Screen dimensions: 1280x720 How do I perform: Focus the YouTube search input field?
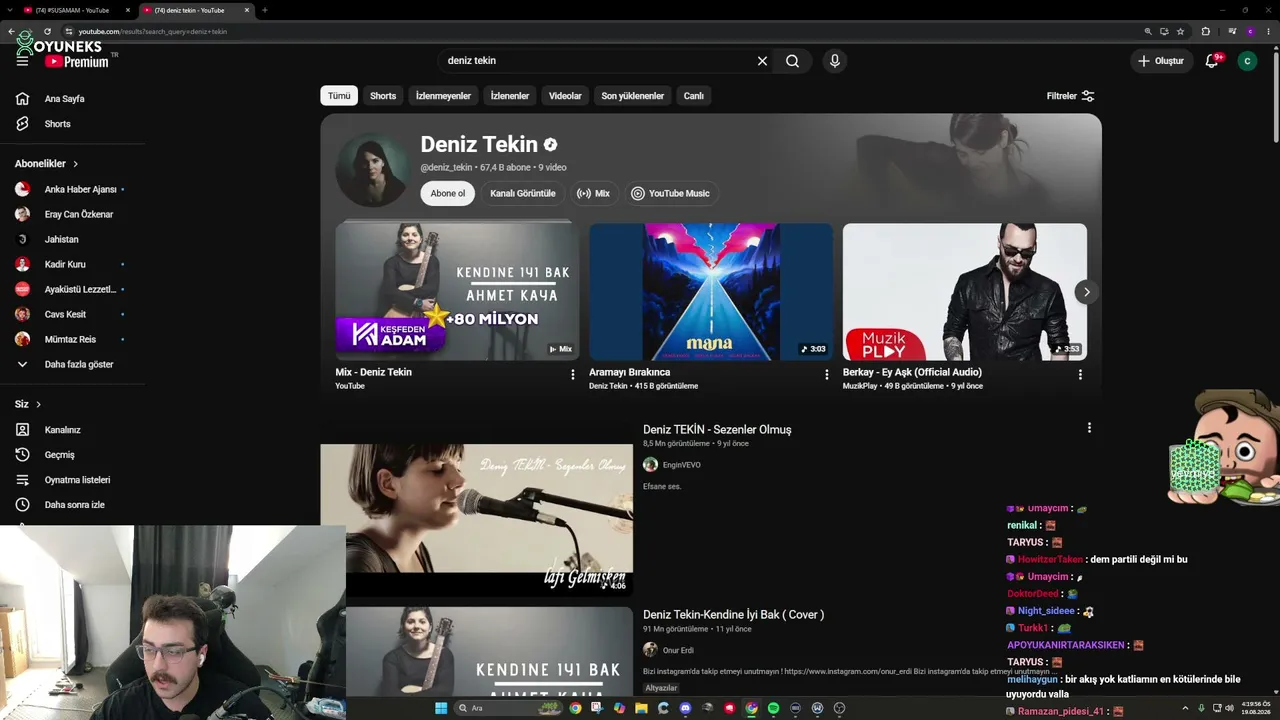coord(595,61)
